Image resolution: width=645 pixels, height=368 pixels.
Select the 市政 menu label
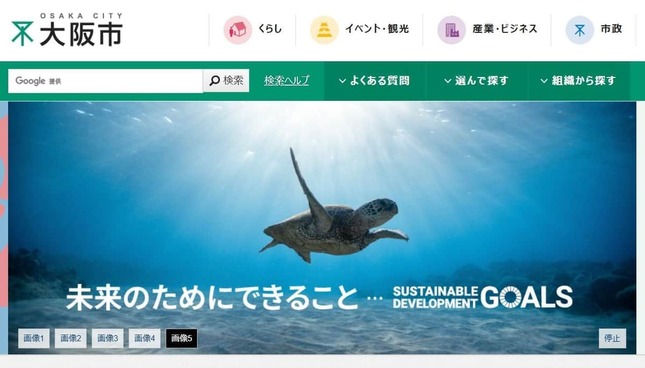click(x=611, y=29)
